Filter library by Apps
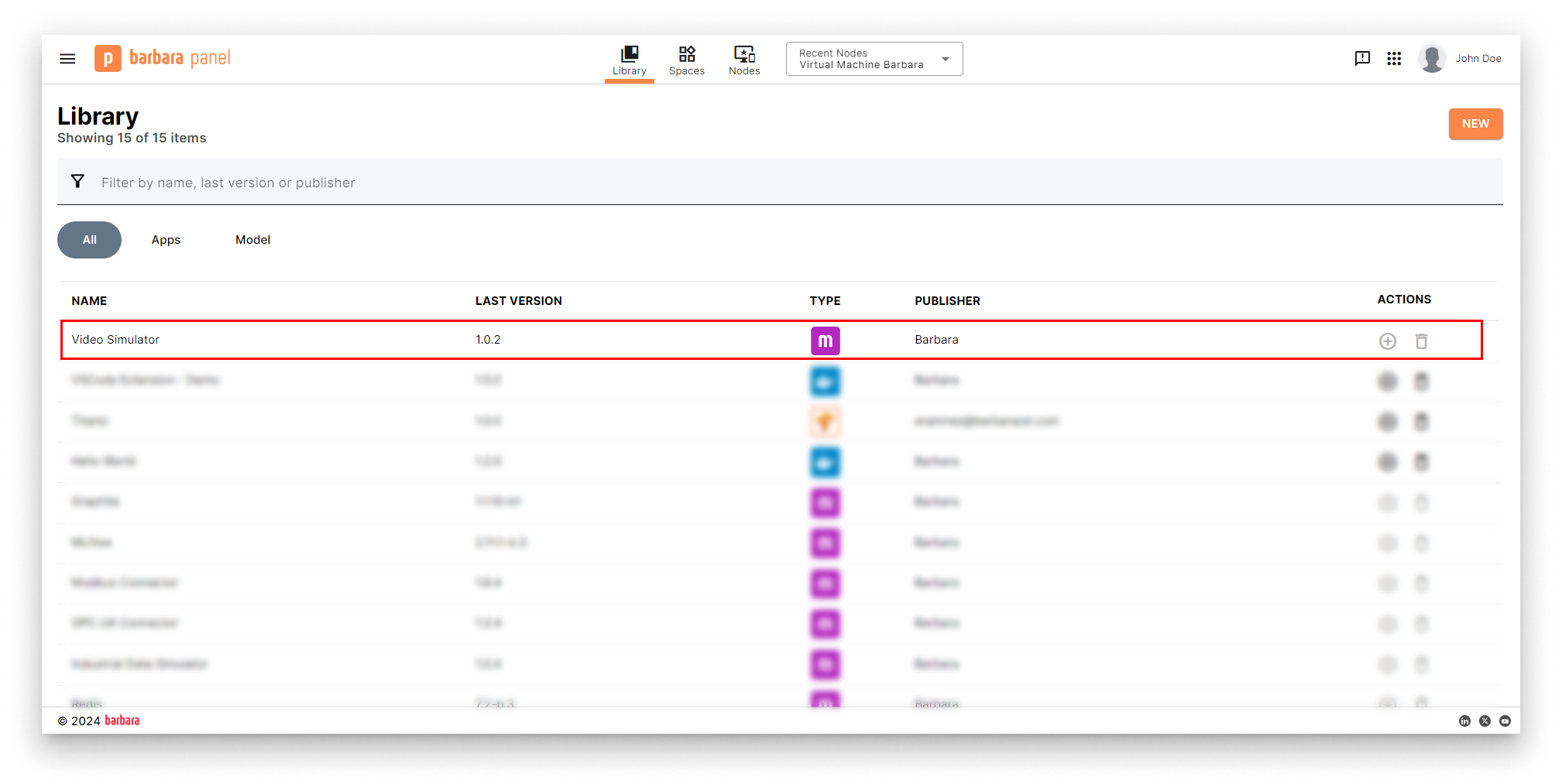Image resolution: width=1562 pixels, height=784 pixels. pos(166,240)
